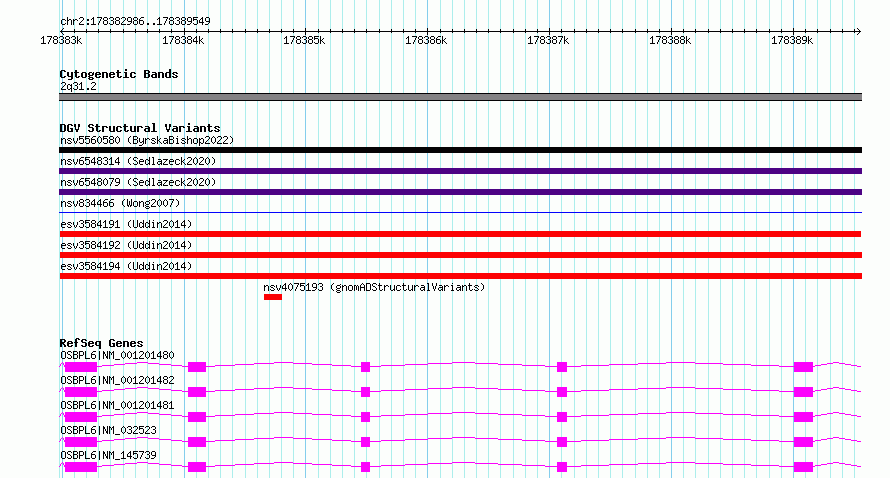Image resolution: width=890 pixels, height=478 pixels.
Task: Click the chr2:178382986..178389549 region label
Action: 135,21
